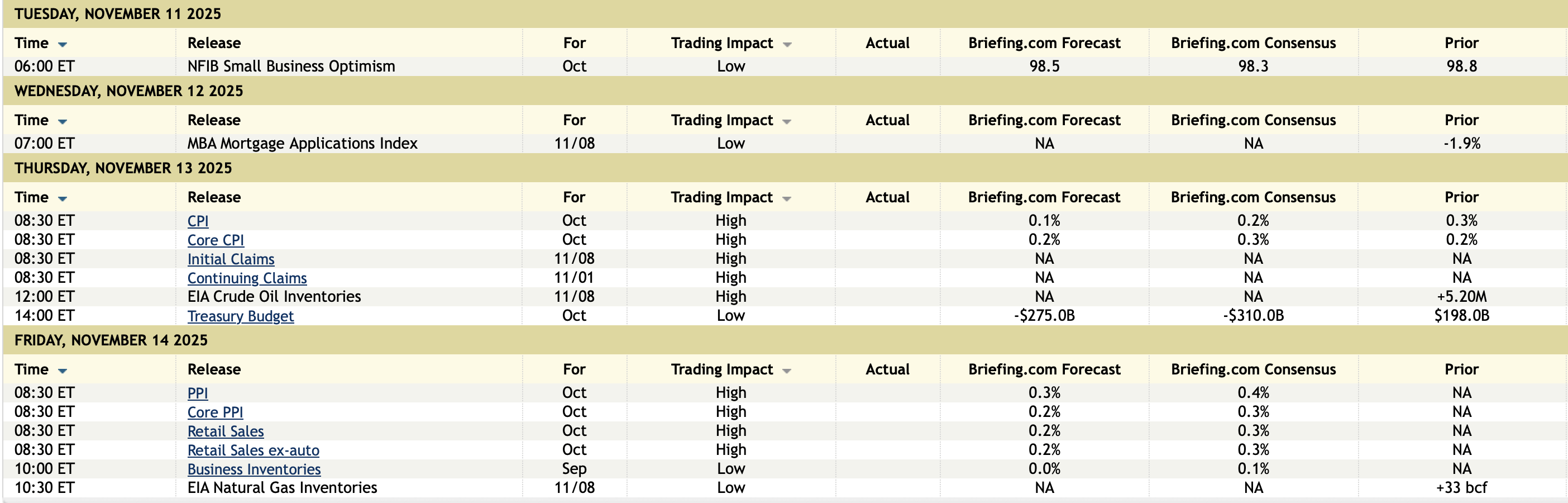Follow the Retail Sales ex-auto link
The image size is (1568, 503).
253,450
